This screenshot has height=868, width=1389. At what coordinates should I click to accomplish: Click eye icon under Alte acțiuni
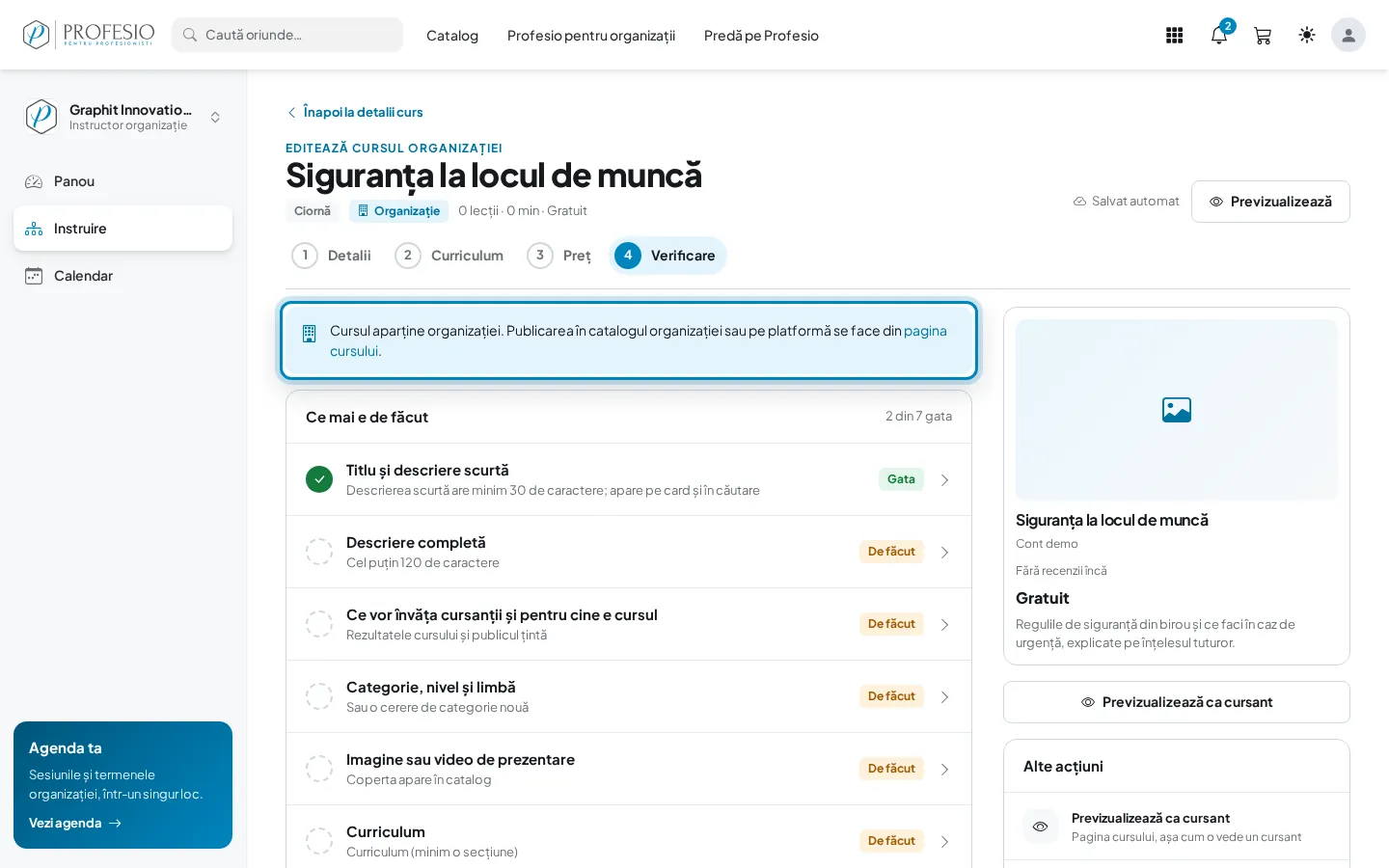click(1041, 827)
